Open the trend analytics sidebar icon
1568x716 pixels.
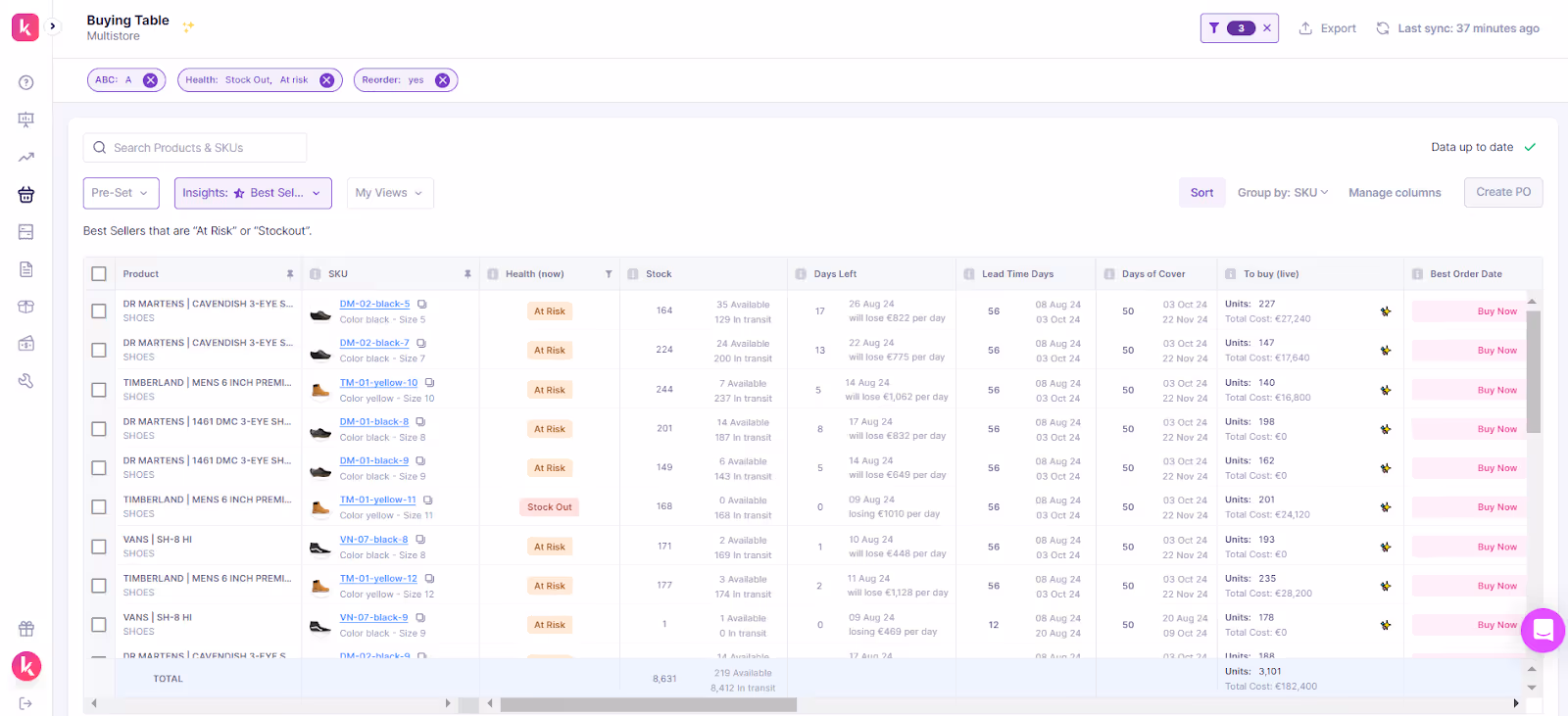click(x=26, y=157)
